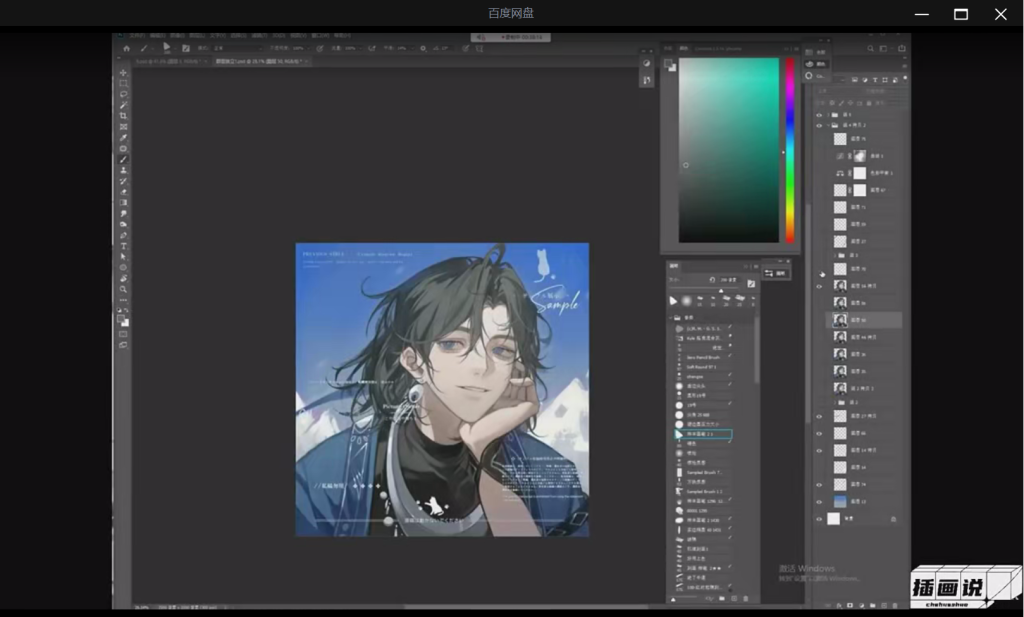This screenshot has width=1024, height=617.
Task: Select the Zoom magnifier tool
Action: (124, 289)
